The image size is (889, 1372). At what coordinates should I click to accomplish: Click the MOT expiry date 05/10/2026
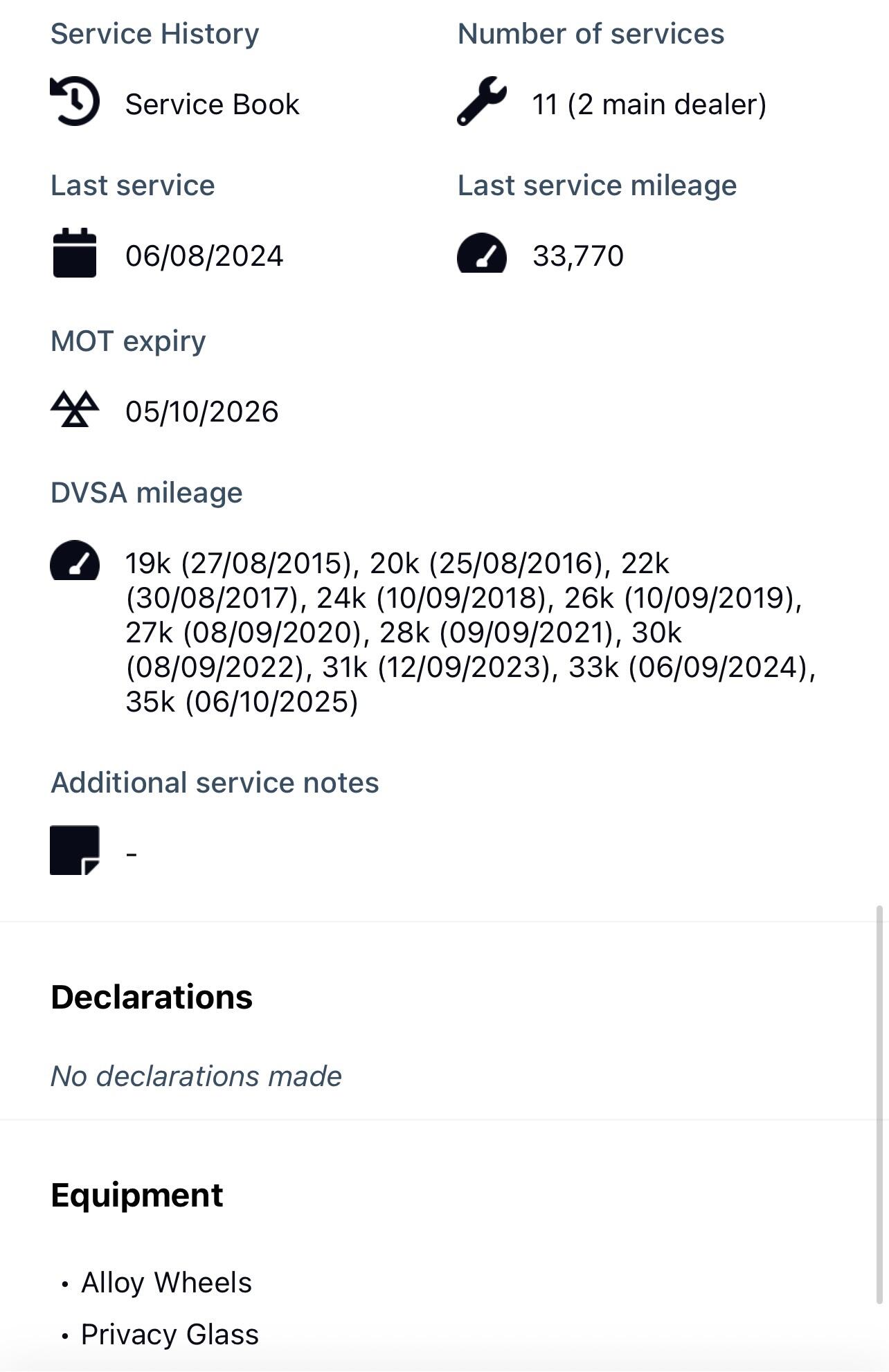[202, 412]
